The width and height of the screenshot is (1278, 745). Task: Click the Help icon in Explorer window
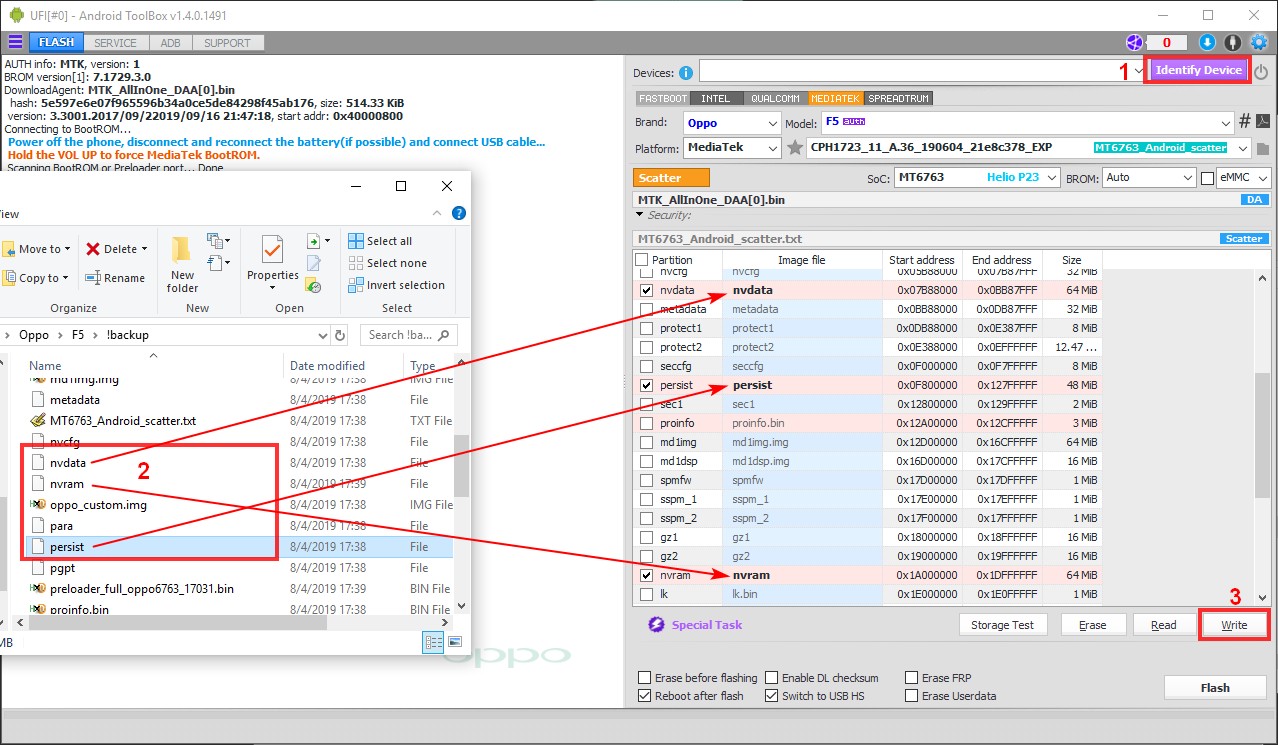click(x=459, y=213)
